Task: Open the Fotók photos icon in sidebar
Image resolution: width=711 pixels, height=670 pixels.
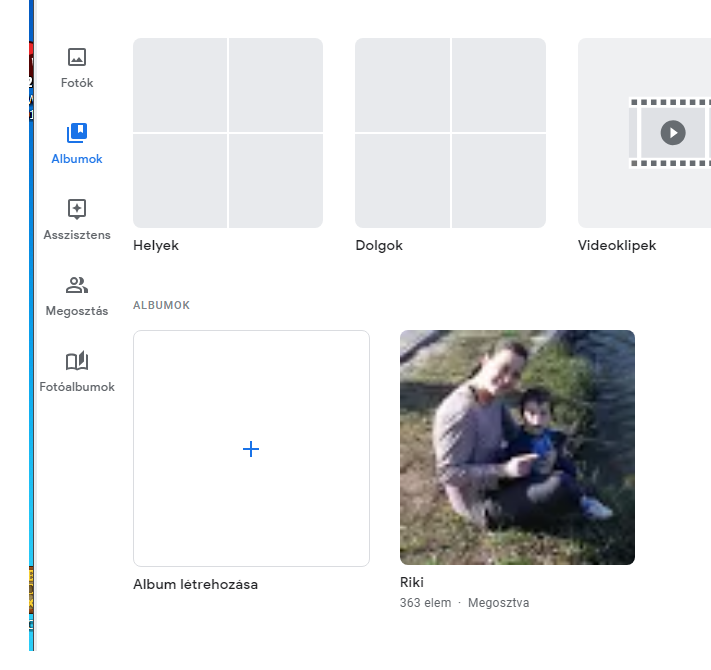Action: [77, 57]
